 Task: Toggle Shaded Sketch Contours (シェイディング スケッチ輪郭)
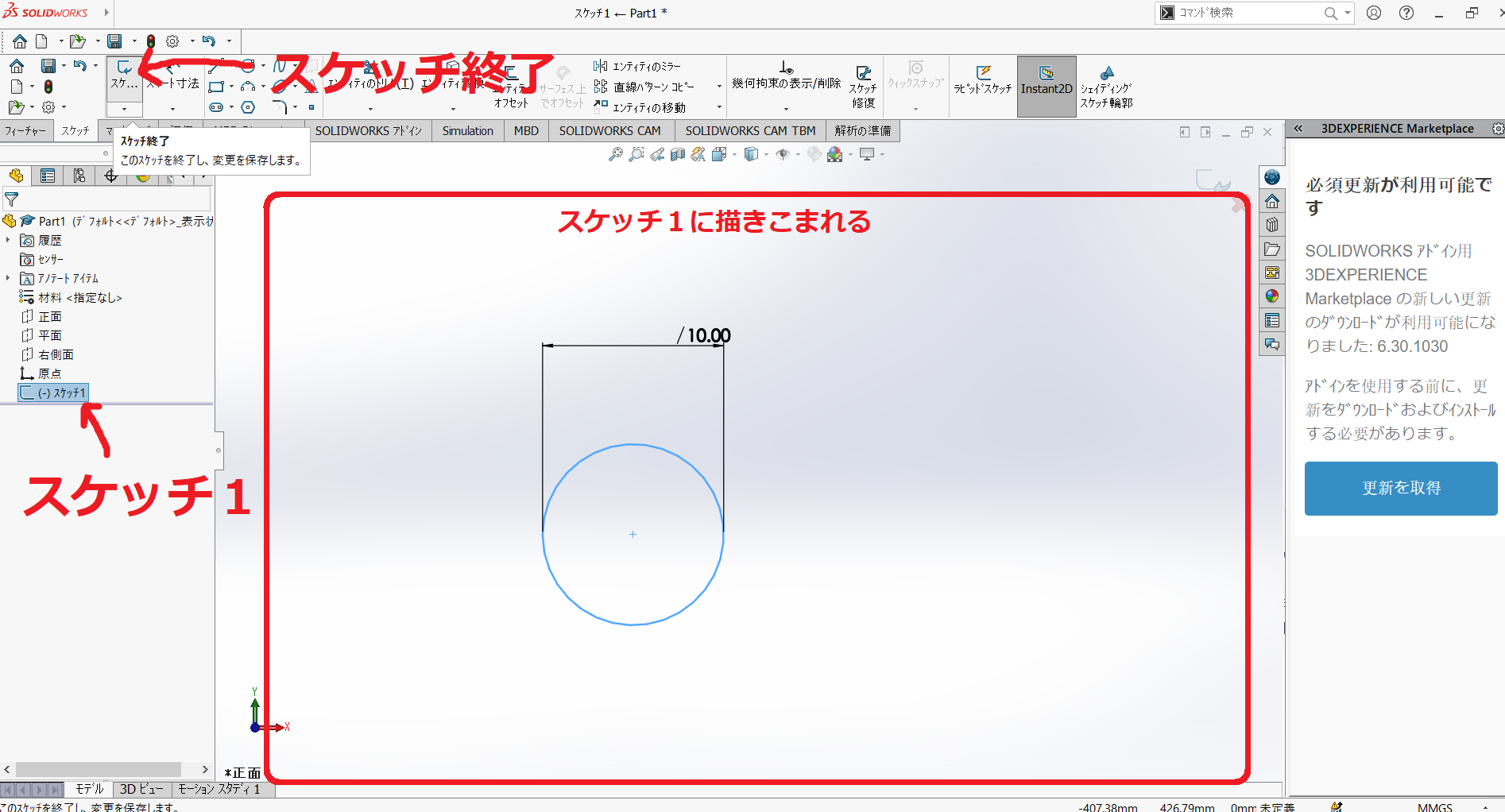pyautogui.click(x=1106, y=87)
